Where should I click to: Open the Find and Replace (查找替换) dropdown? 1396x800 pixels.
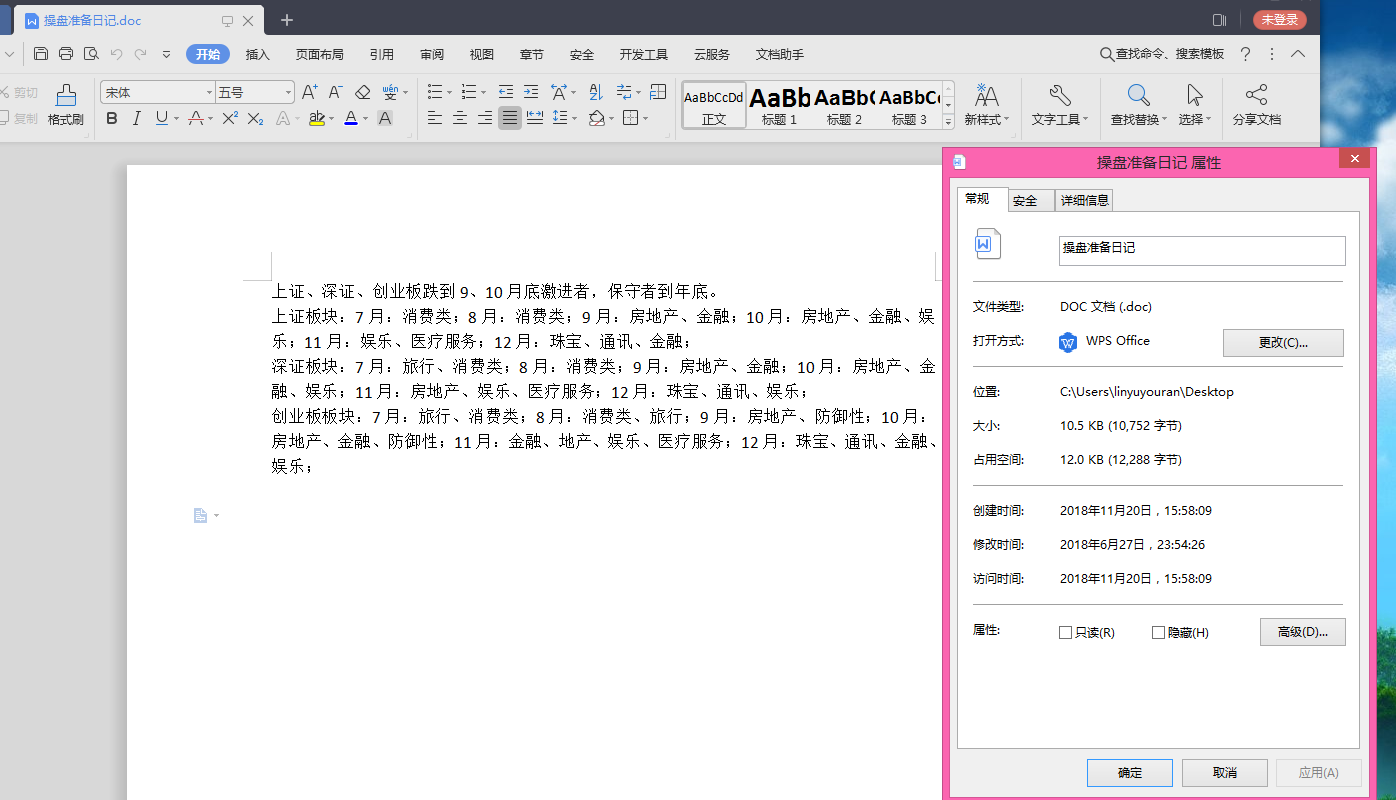[x=1139, y=105]
